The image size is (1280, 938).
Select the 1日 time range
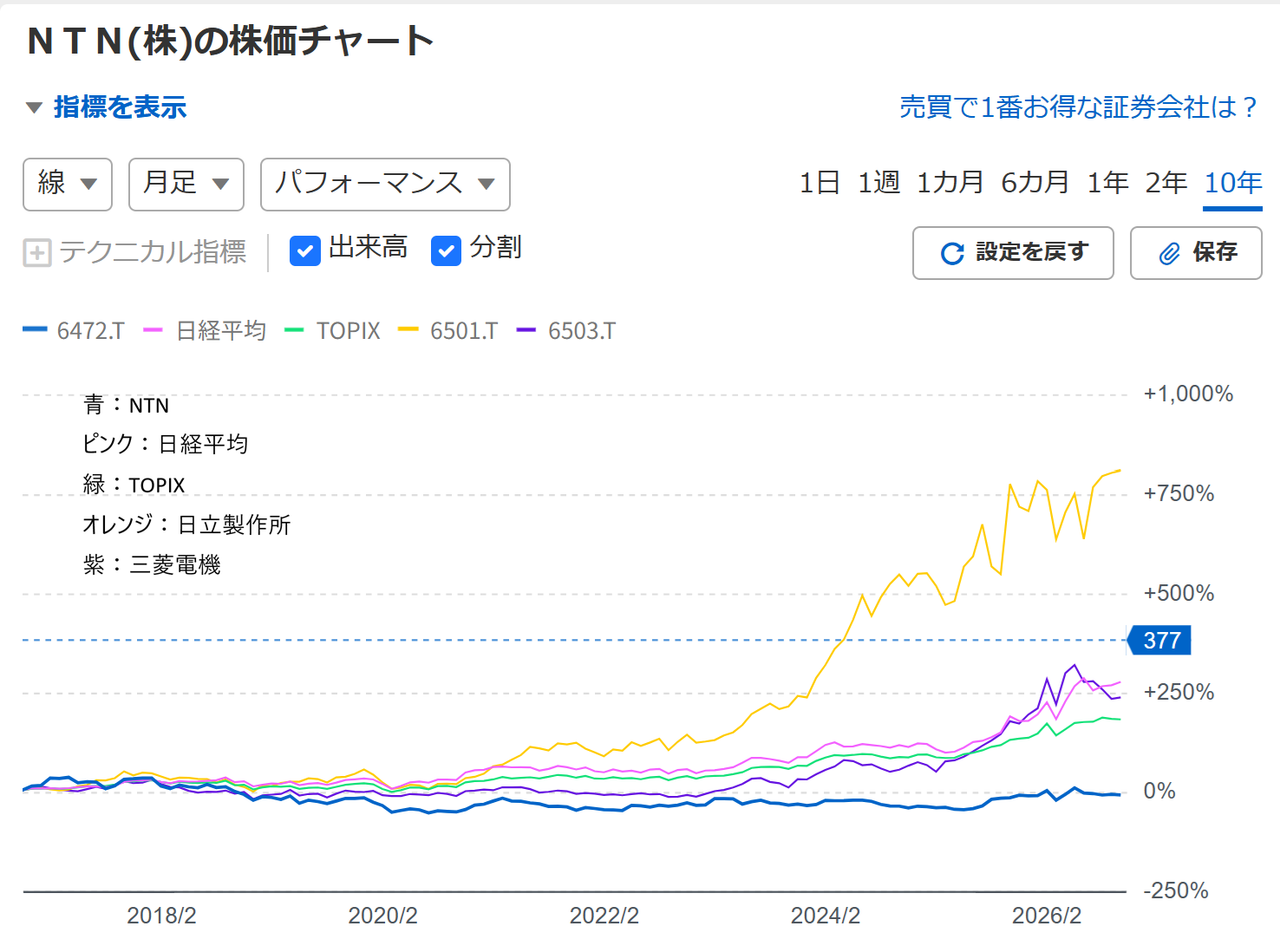click(x=820, y=183)
